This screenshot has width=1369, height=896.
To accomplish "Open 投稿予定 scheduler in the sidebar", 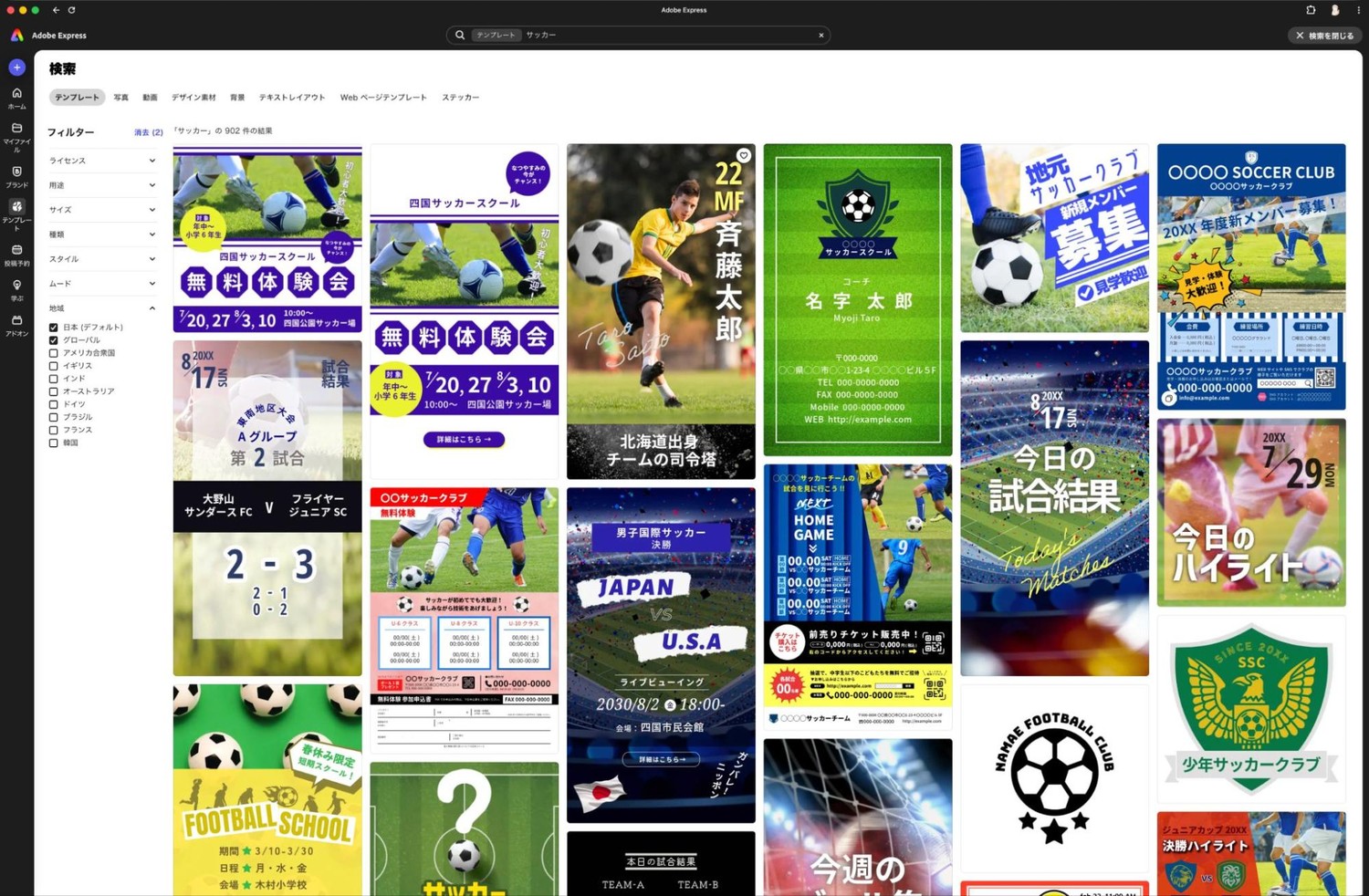I will pyautogui.click(x=16, y=255).
